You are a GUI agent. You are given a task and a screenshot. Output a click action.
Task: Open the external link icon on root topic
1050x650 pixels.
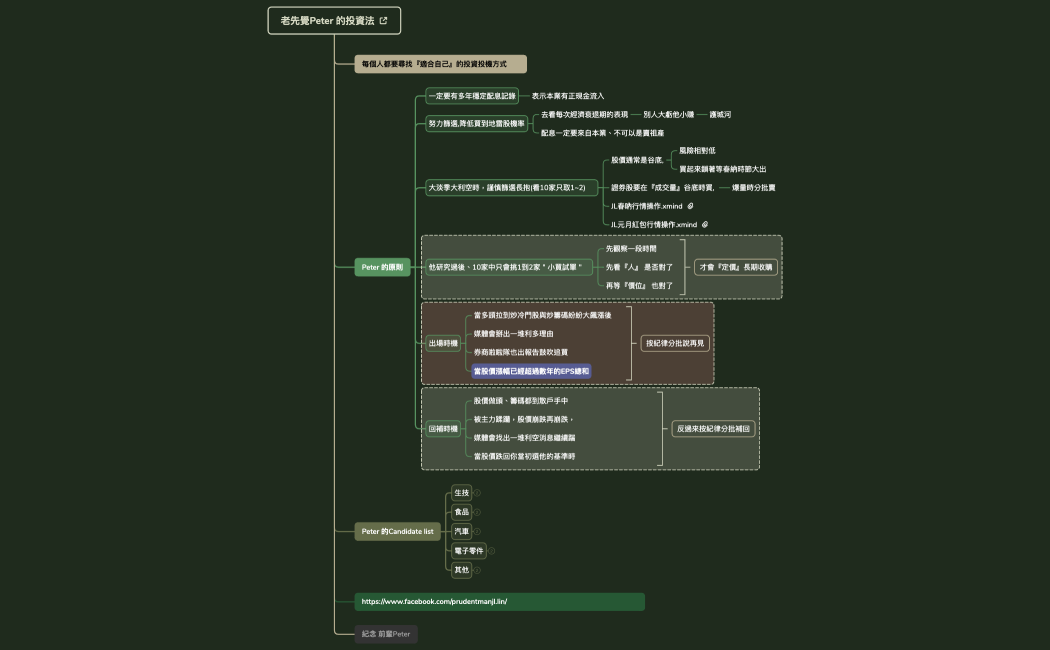(384, 20)
